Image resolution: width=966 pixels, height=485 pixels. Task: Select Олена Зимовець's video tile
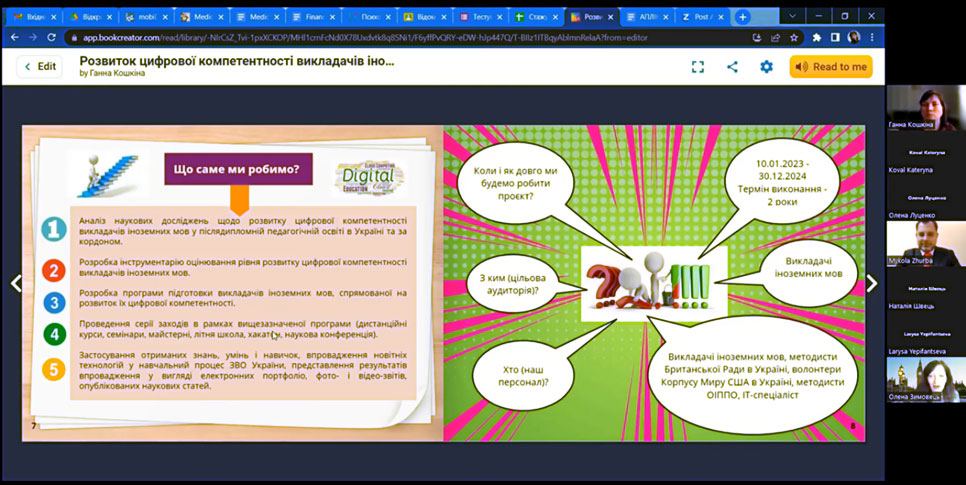(x=926, y=380)
